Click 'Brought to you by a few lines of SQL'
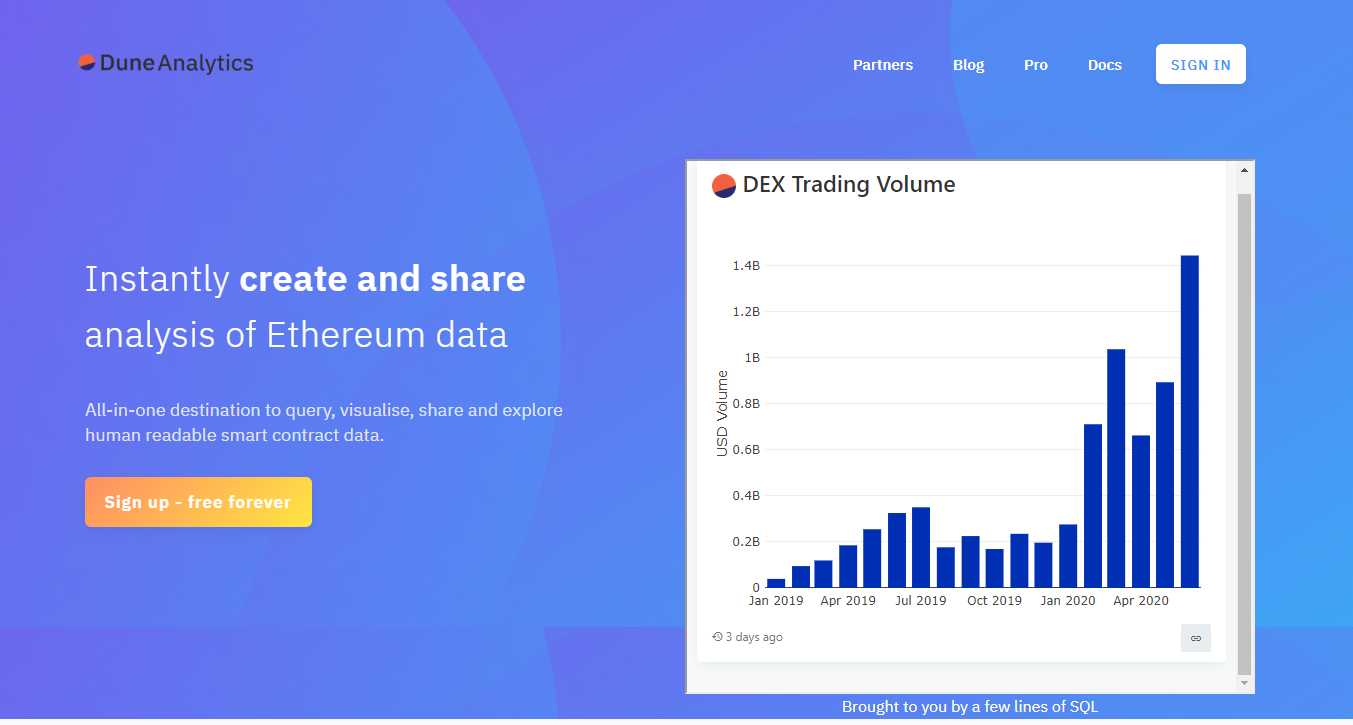Viewport: 1353px width, 725px height. 970,707
